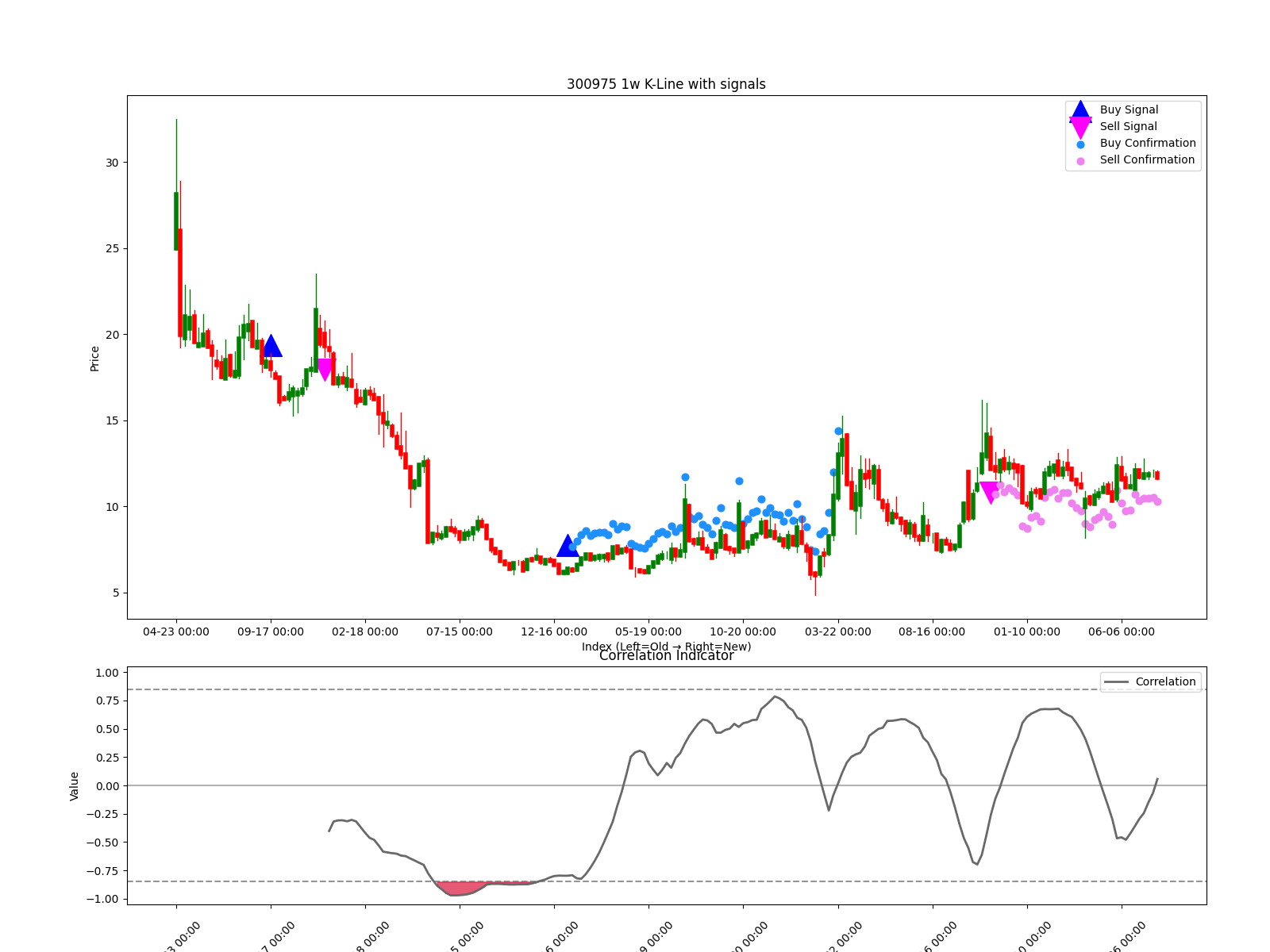Click the highest buy confirmation dot near 03-22

(x=838, y=432)
